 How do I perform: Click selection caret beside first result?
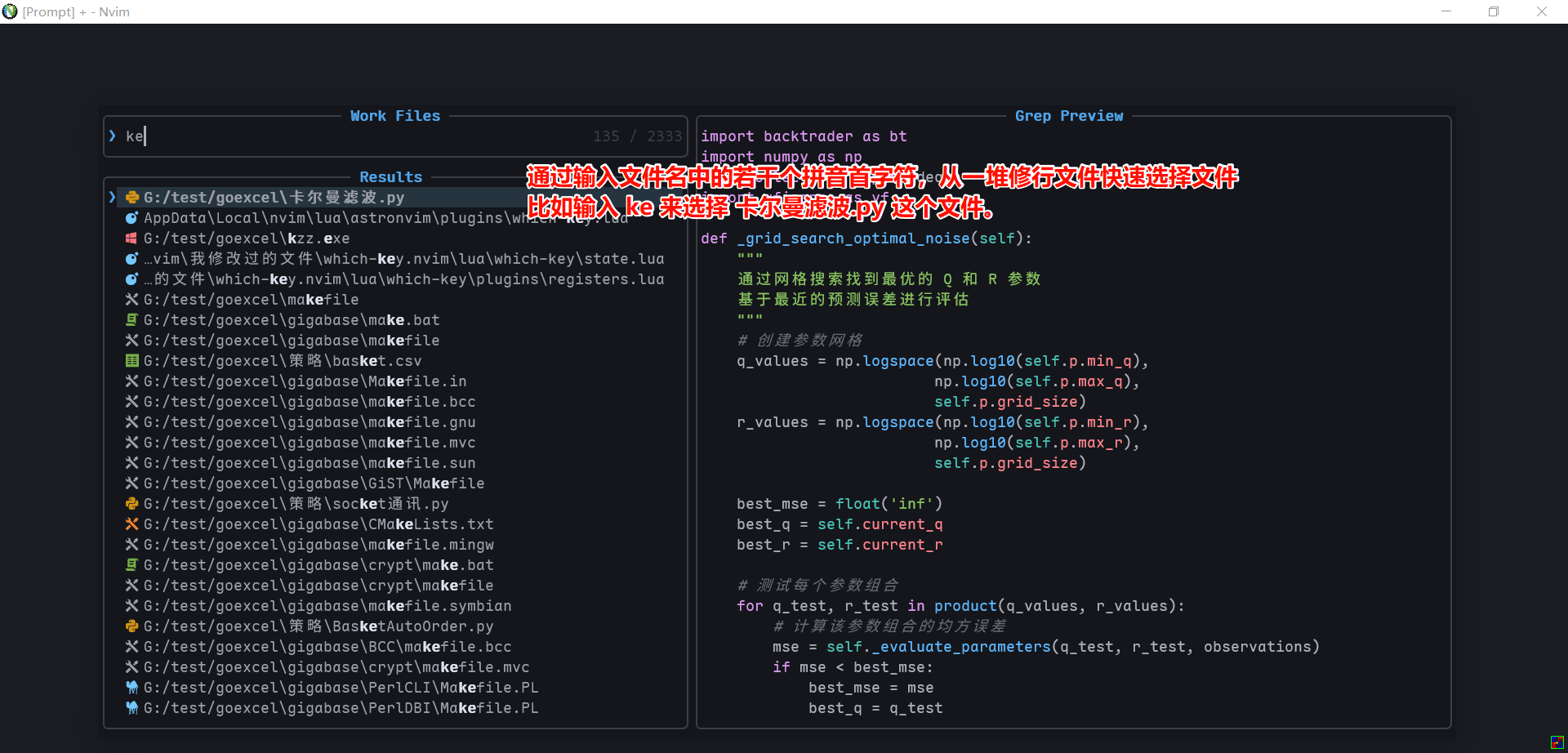(x=113, y=198)
